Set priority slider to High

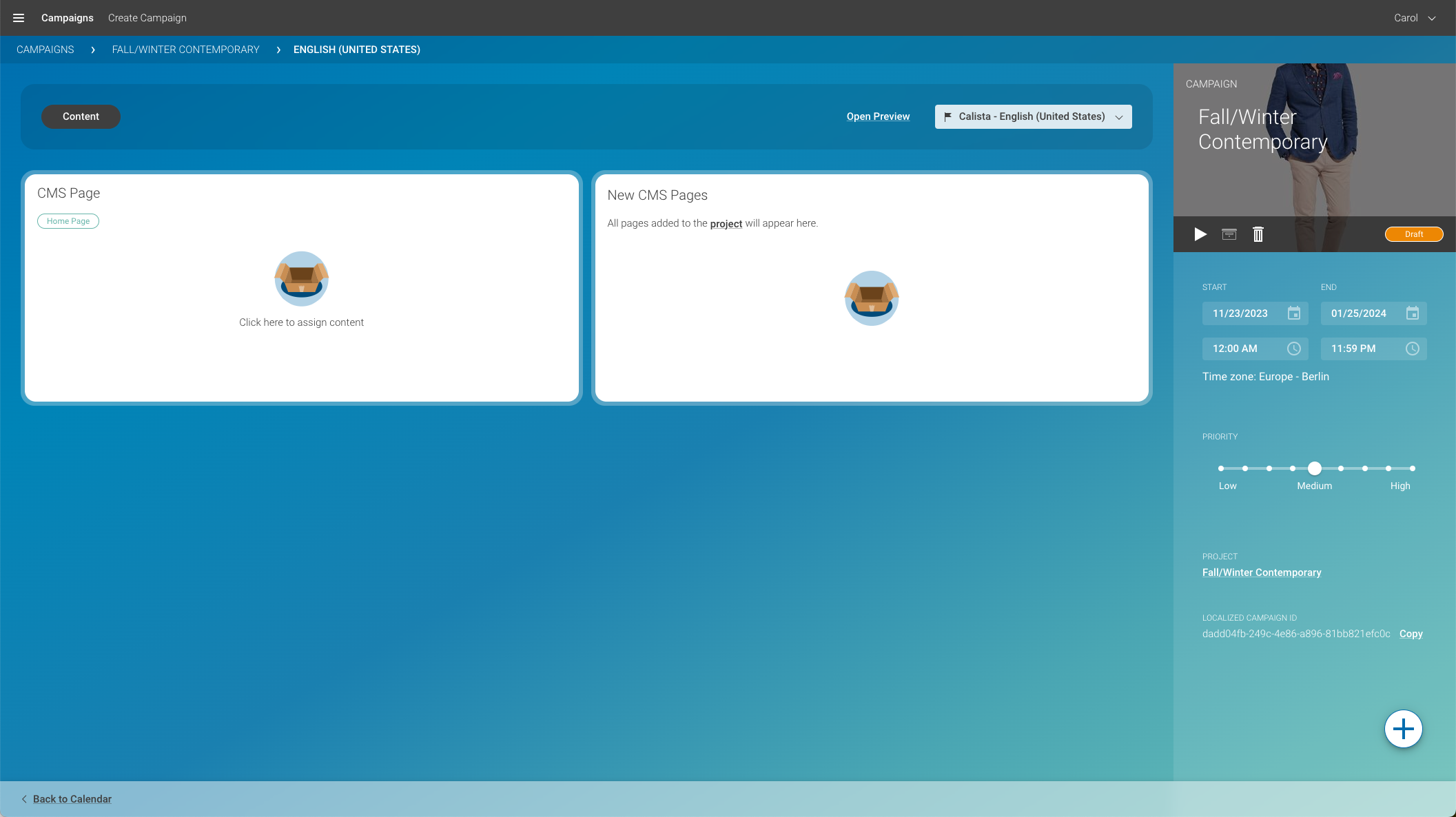[x=1412, y=468]
